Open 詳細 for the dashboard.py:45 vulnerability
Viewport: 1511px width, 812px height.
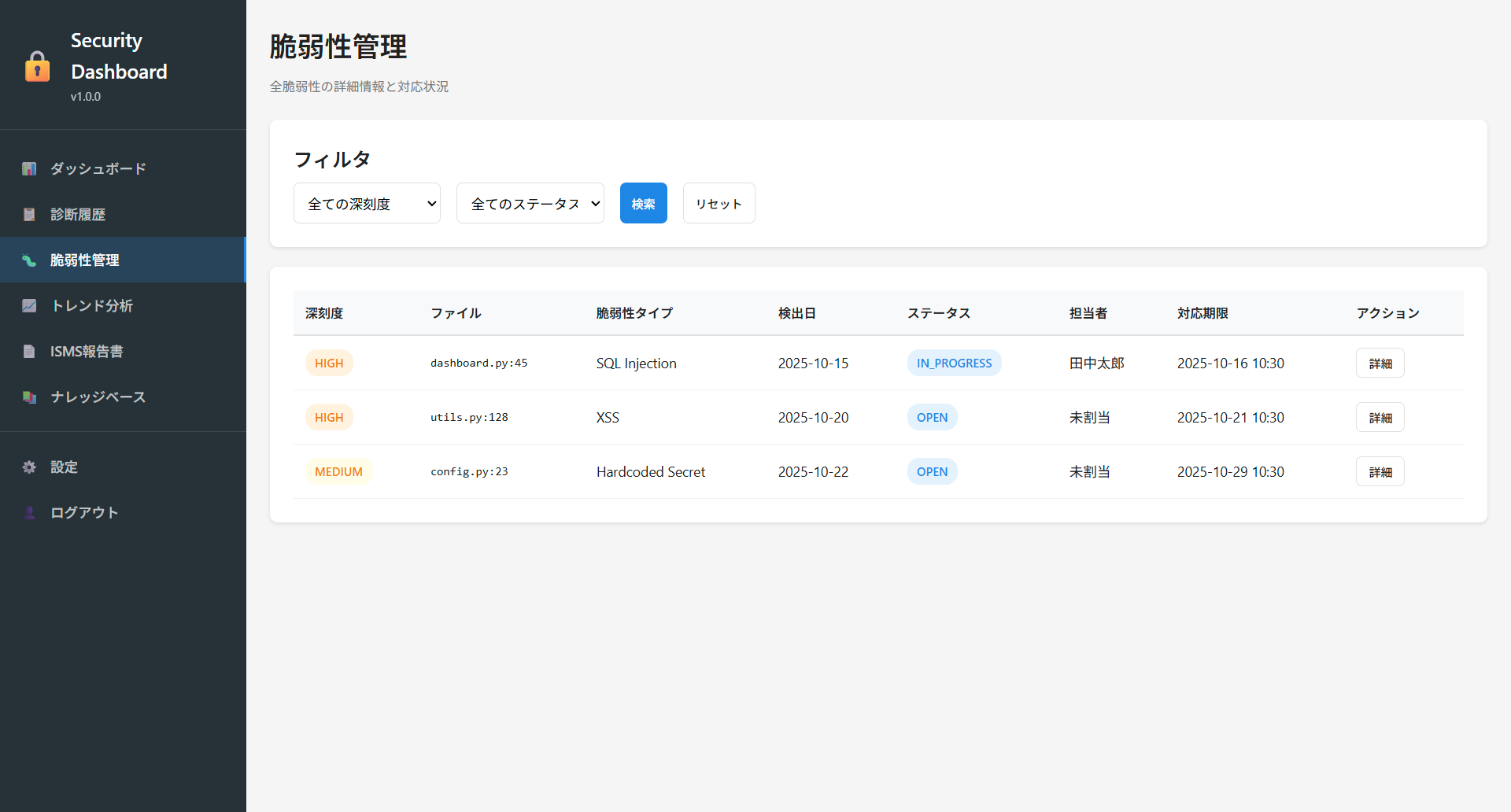coord(1380,363)
